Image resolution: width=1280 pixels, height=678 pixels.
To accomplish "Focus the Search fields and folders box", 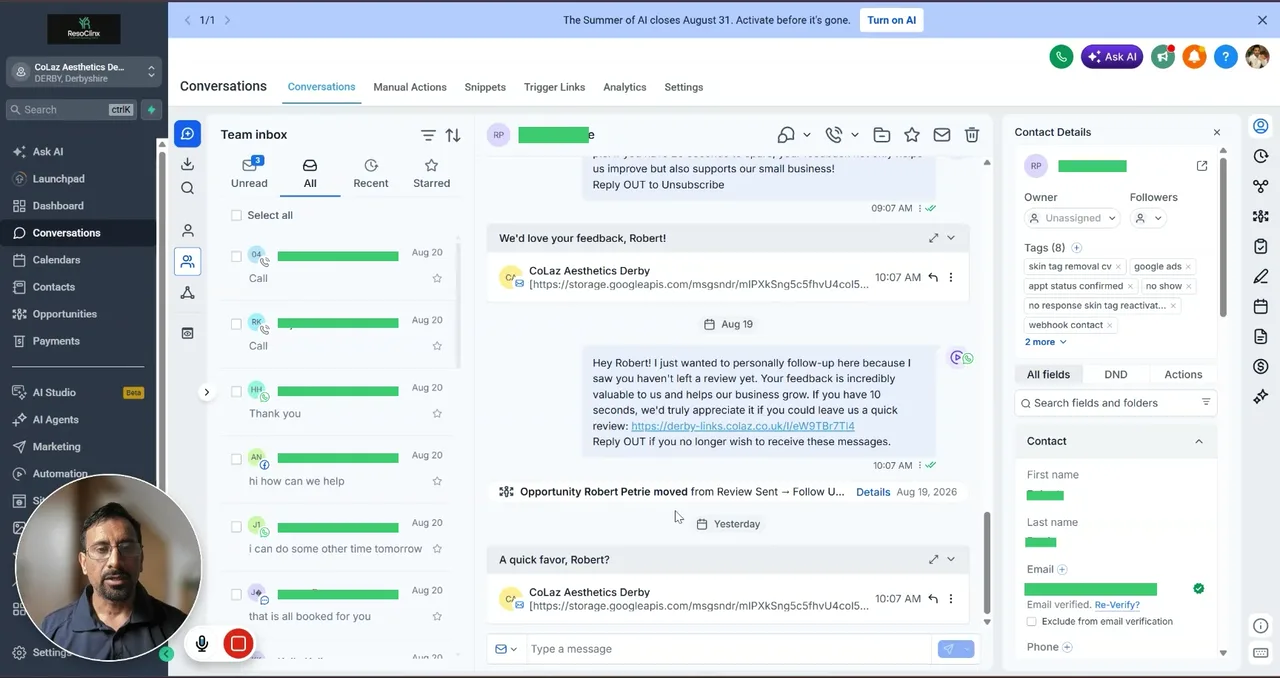I will coord(1115,403).
